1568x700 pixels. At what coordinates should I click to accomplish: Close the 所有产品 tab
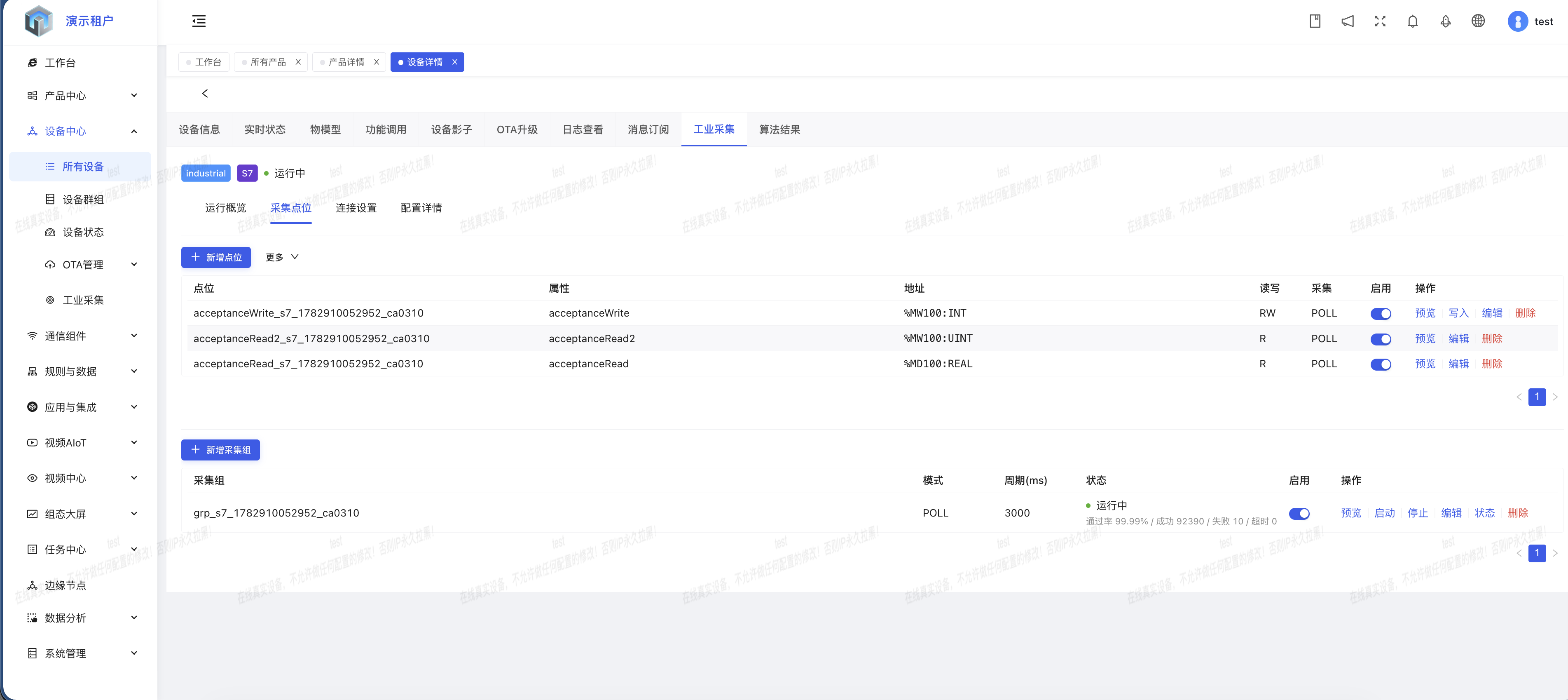coord(298,62)
